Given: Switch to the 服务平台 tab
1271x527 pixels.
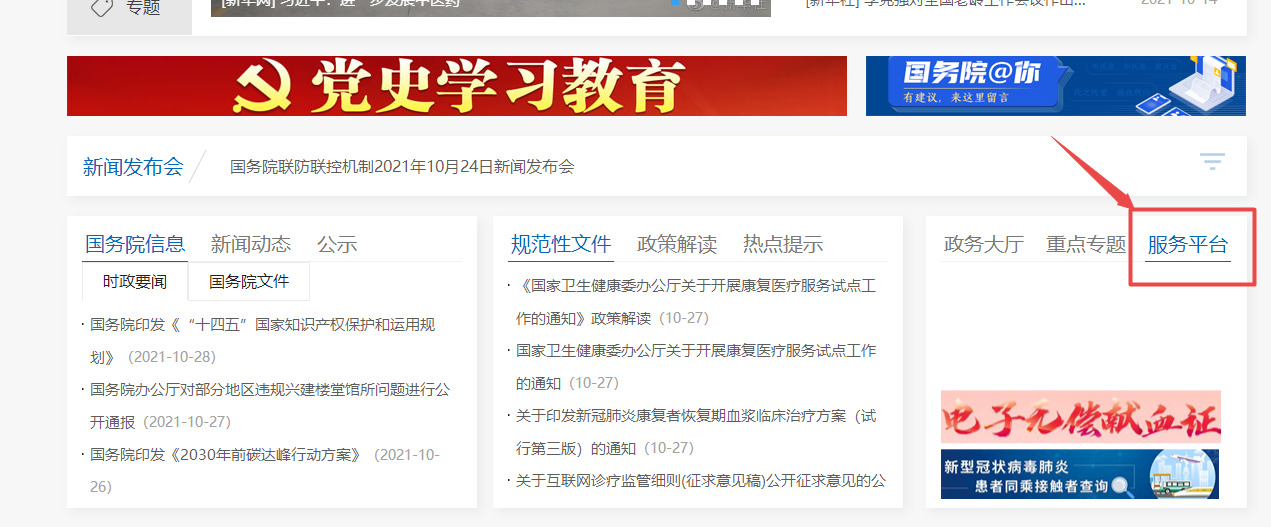Looking at the screenshot, I should point(1187,244).
